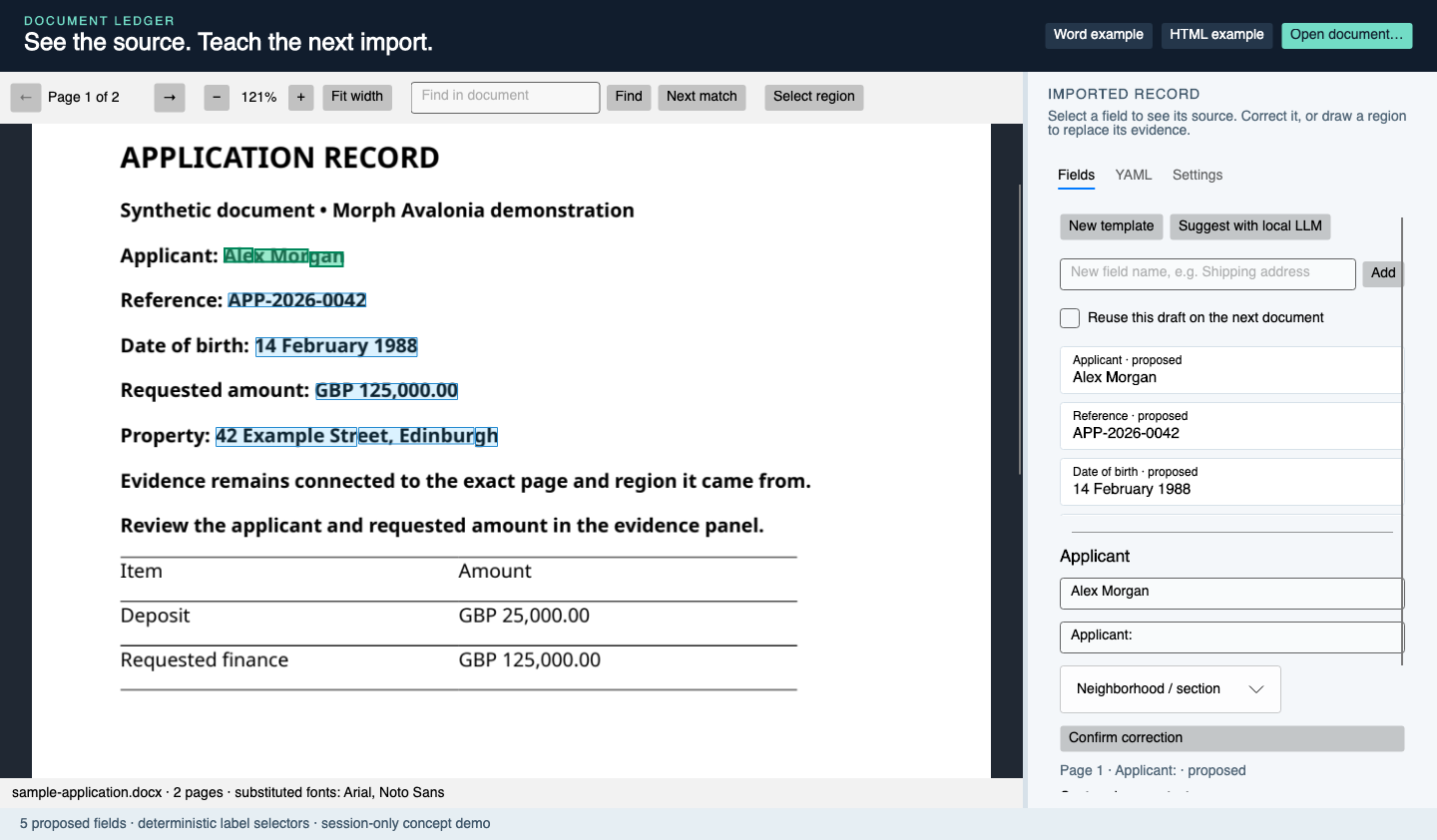Enable Reuse this draft on next document

click(1070, 318)
